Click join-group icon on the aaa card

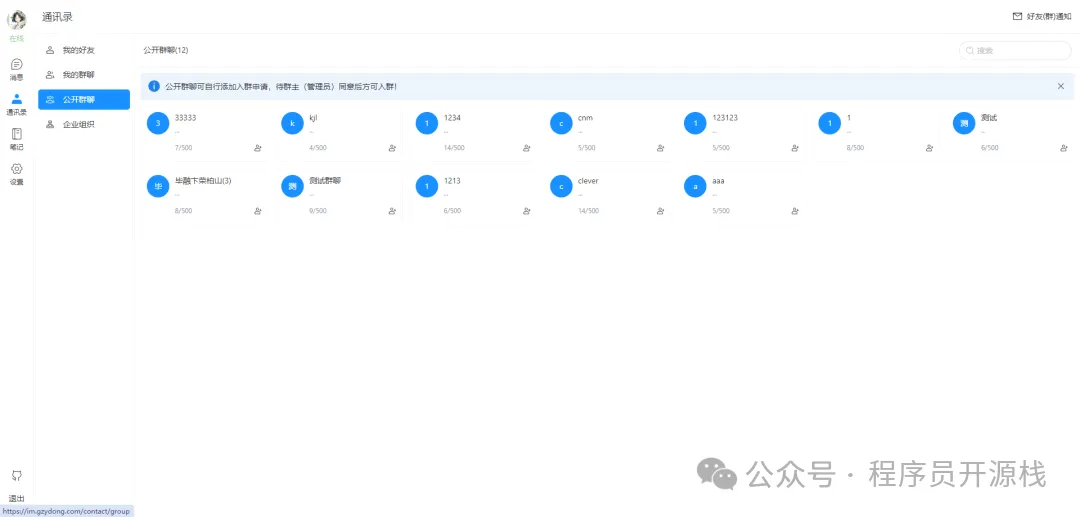(x=795, y=211)
